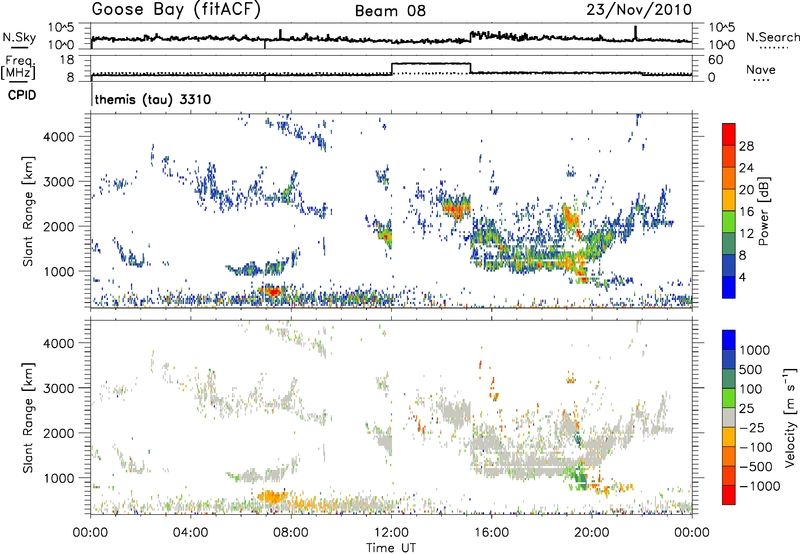800x554 pixels.
Task: Click the 1000 km tick in the velocity panel
Action: [x=58, y=478]
